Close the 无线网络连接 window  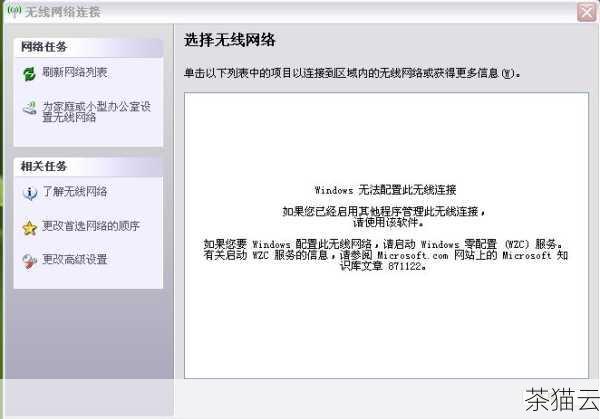tap(586, 12)
